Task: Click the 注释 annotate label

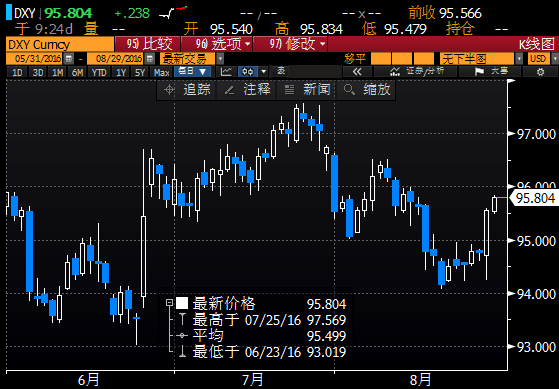Action: (x=257, y=89)
